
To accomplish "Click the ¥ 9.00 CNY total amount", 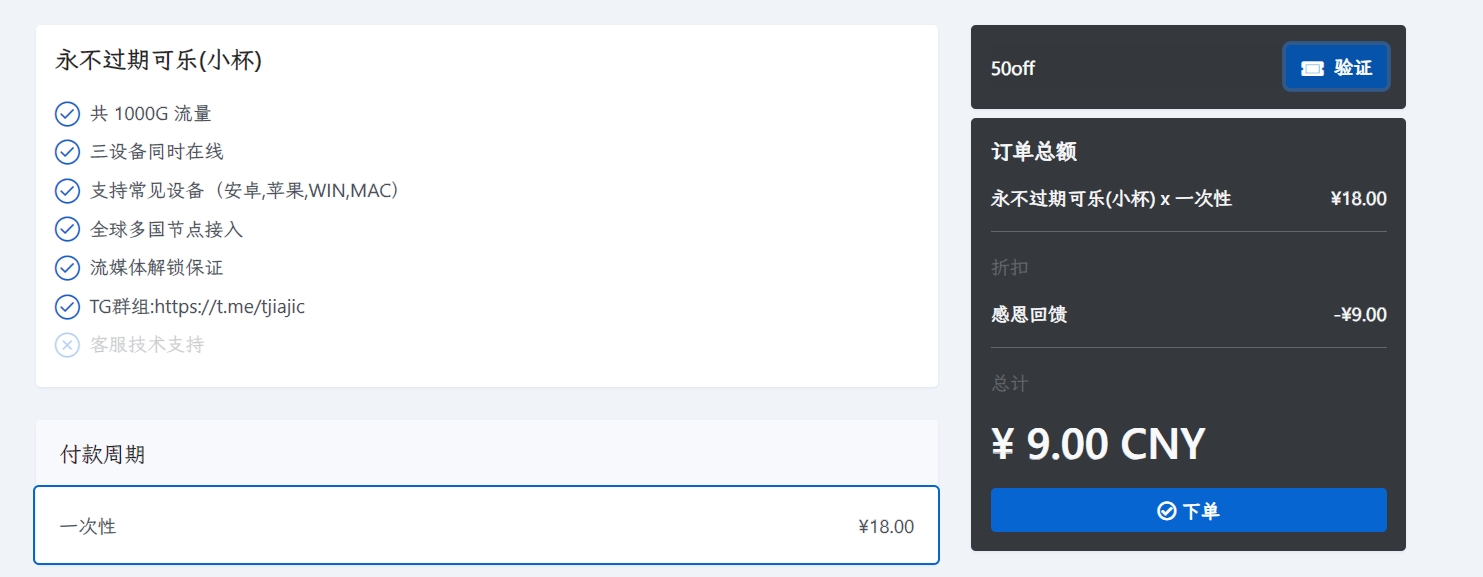I will 1097,444.
